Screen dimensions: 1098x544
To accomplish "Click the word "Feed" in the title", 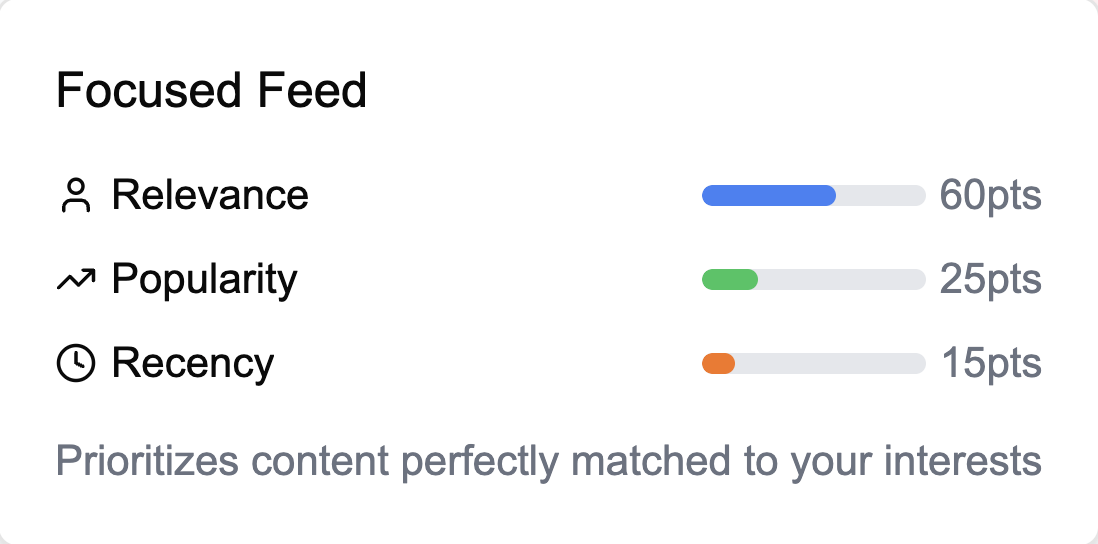I will click(x=312, y=91).
